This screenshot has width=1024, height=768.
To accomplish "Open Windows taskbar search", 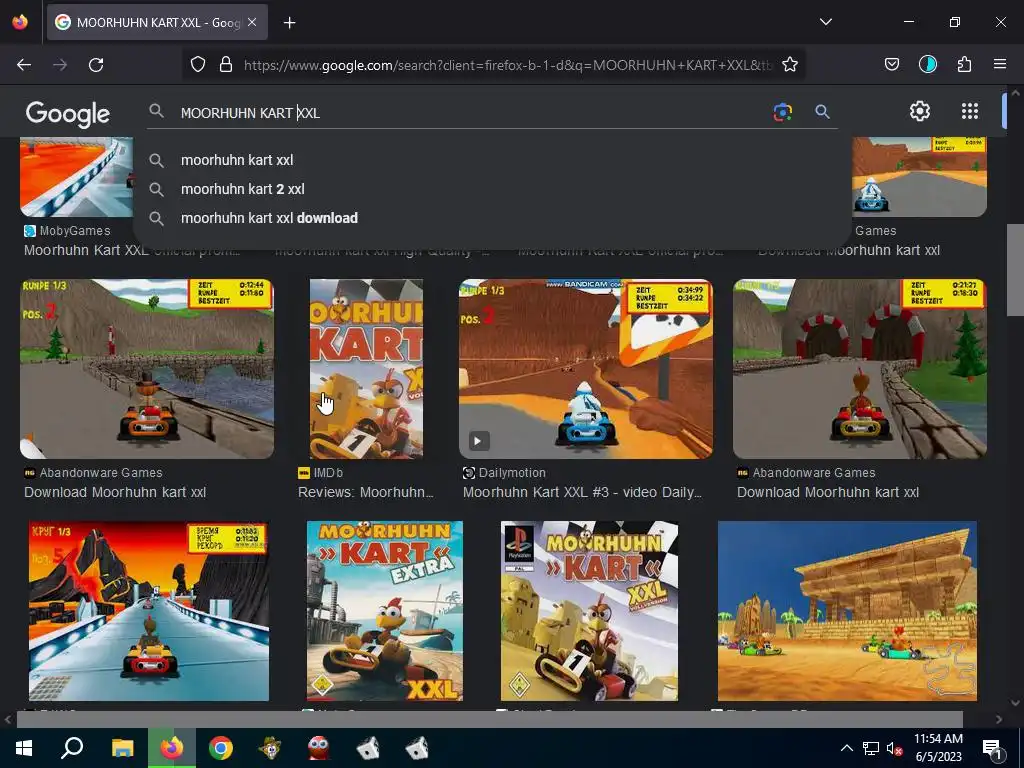I will coord(72,748).
